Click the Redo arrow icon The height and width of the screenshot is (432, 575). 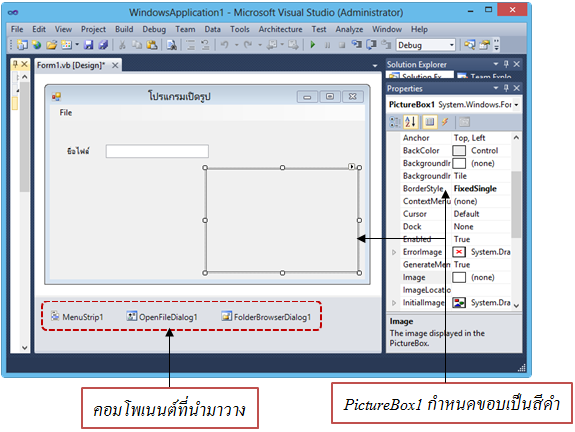(x=248, y=45)
